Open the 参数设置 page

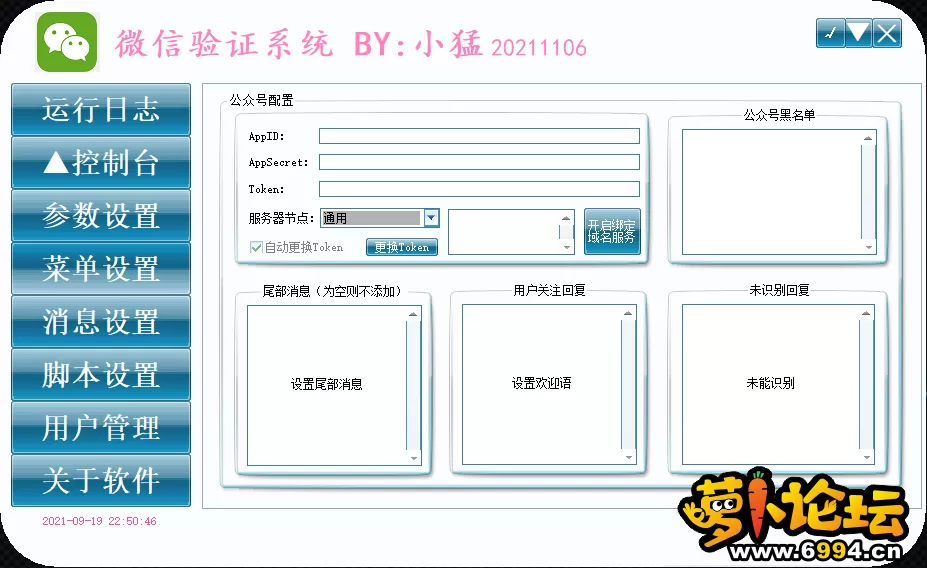101,215
